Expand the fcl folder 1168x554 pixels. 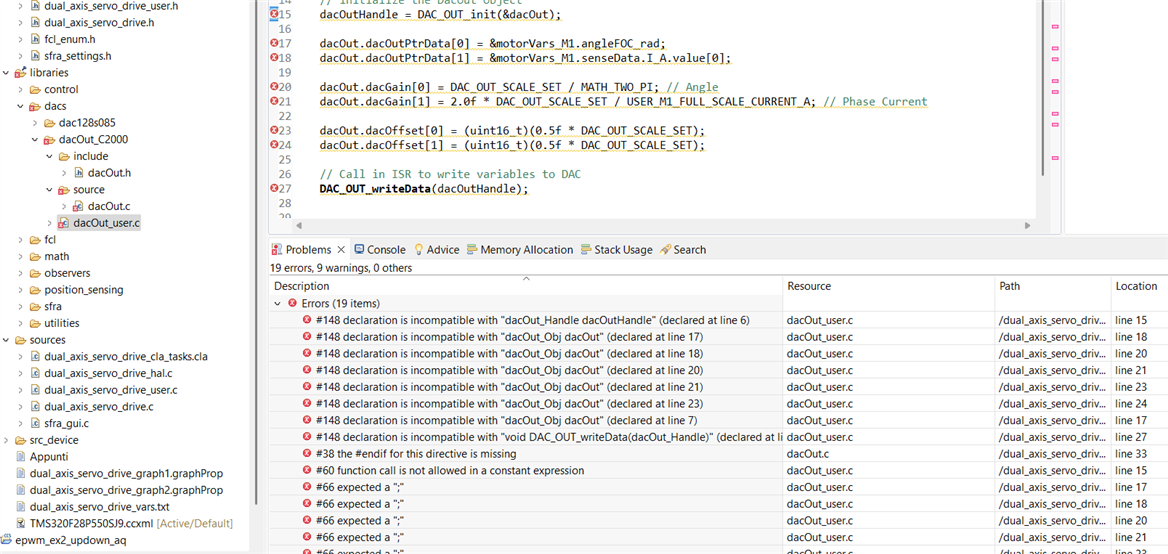[21, 240]
